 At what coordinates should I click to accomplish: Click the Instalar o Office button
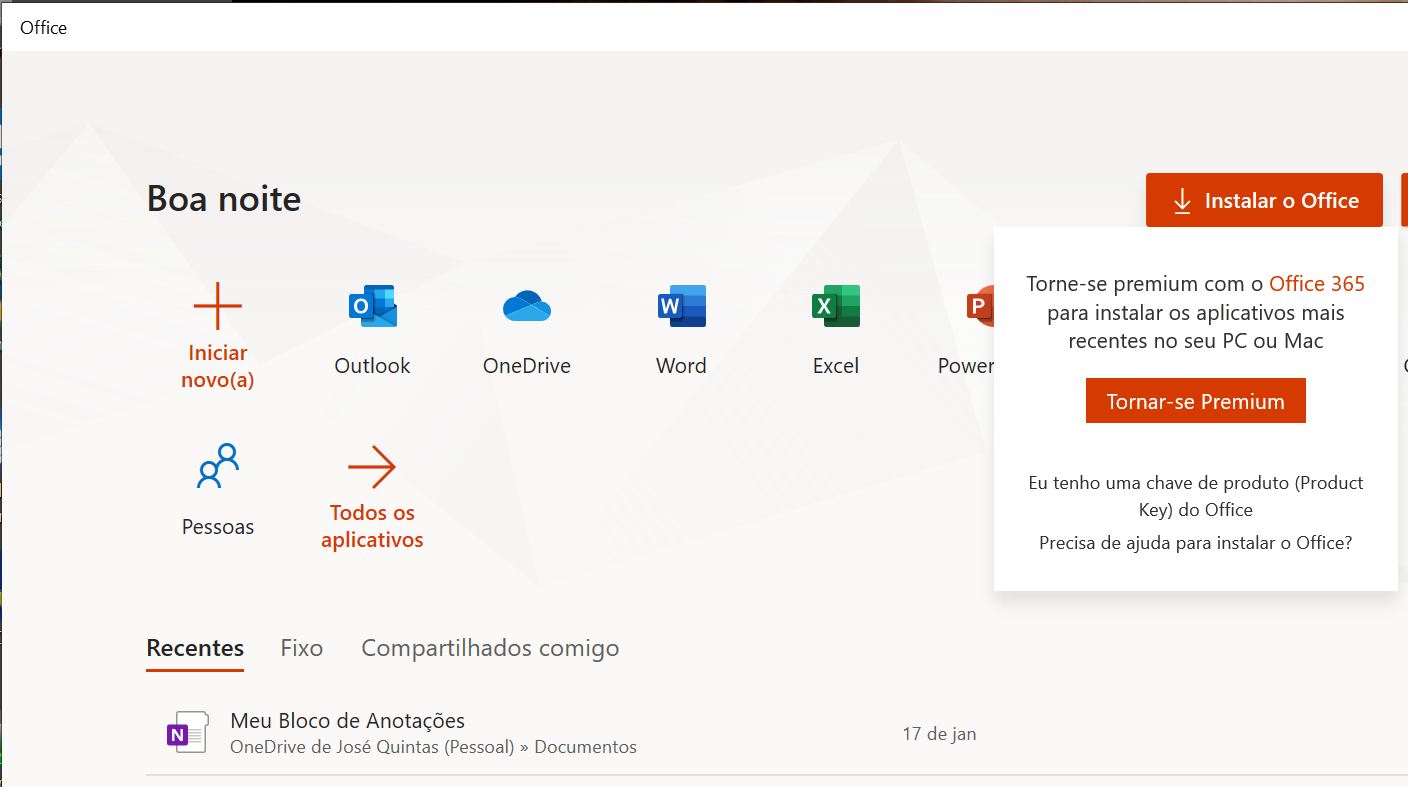point(1264,200)
